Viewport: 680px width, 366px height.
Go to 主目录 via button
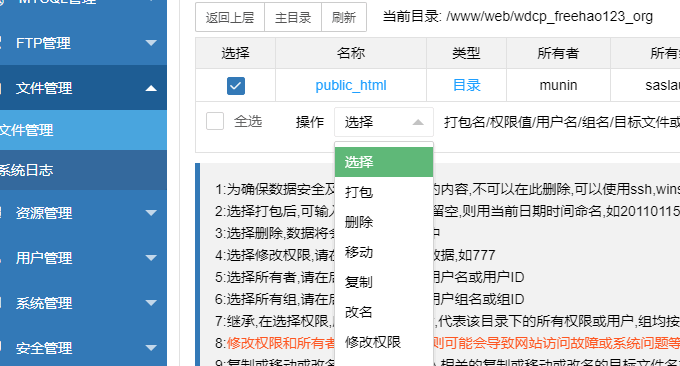click(293, 17)
